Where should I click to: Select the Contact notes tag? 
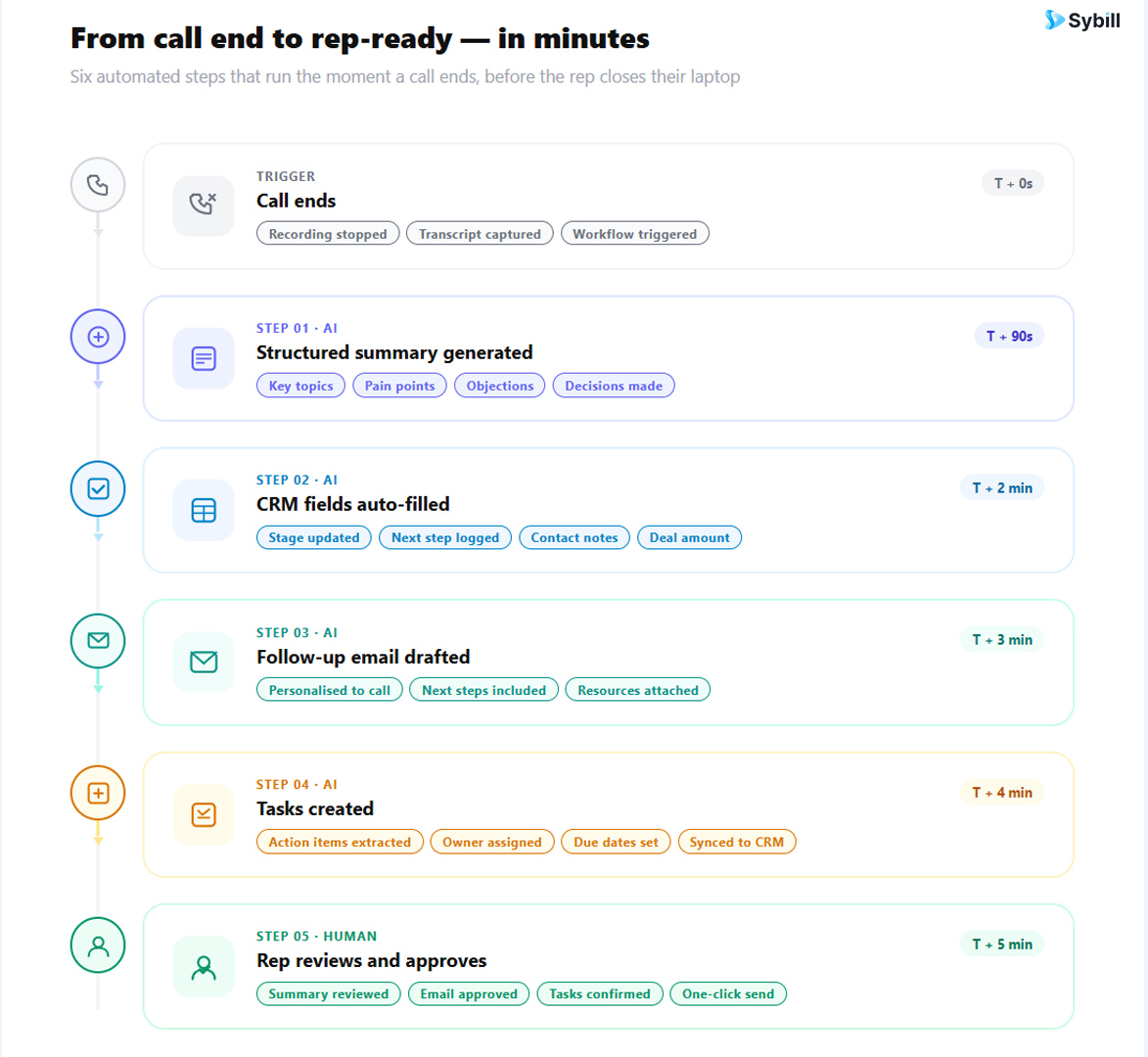[574, 537]
